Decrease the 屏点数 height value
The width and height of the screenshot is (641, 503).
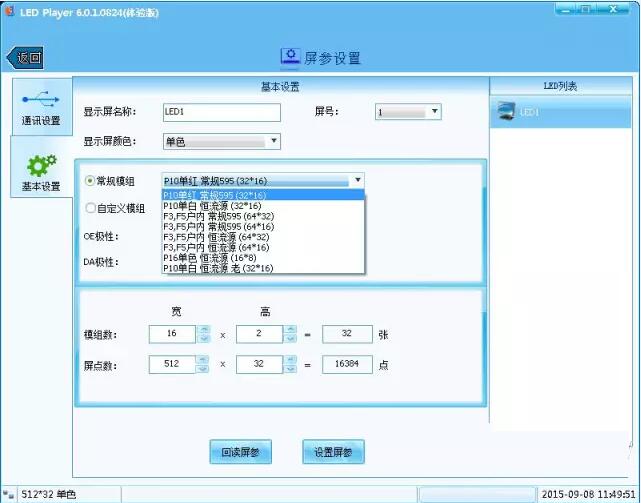tap(290, 369)
